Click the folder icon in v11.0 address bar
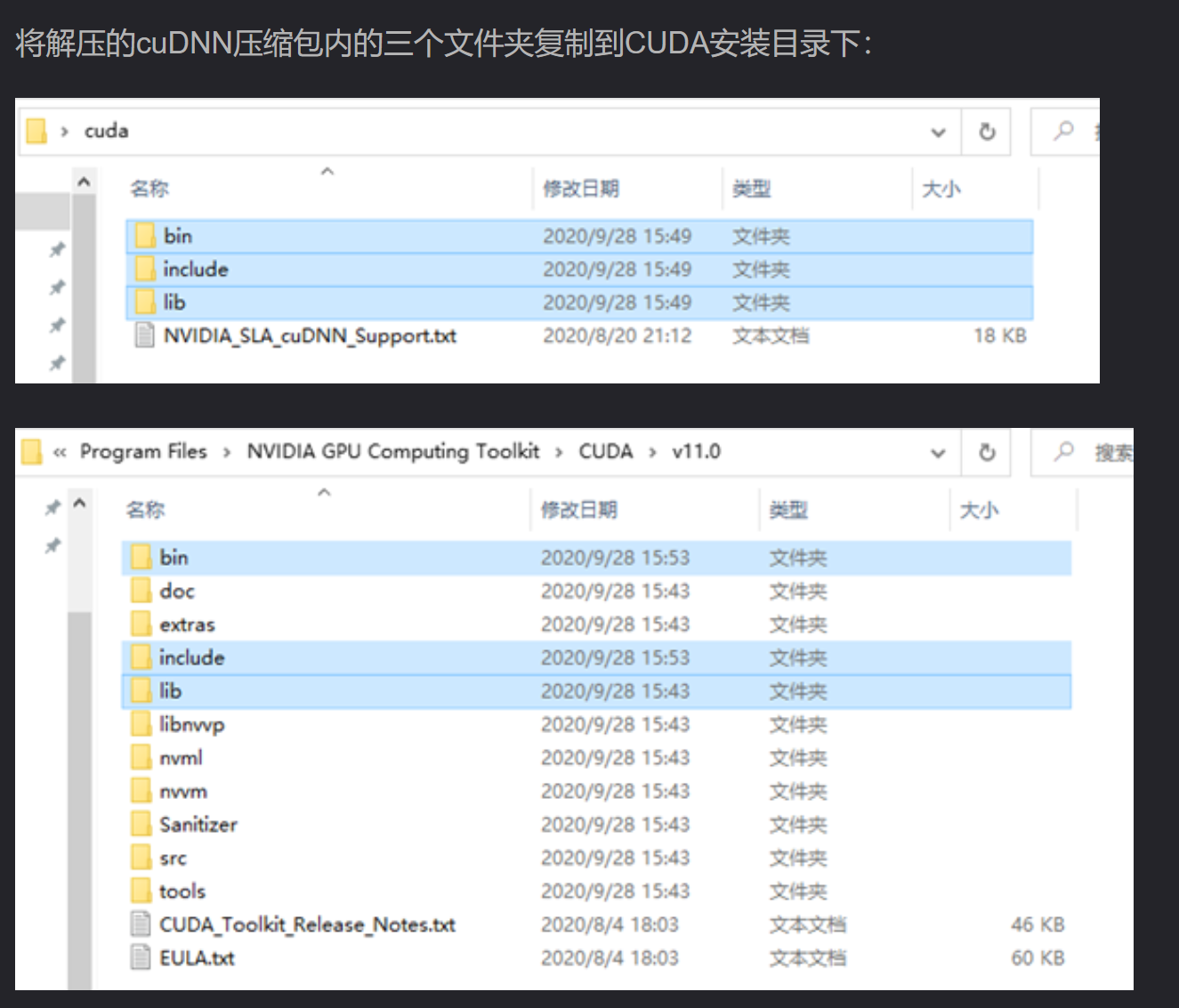 [x=31, y=452]
